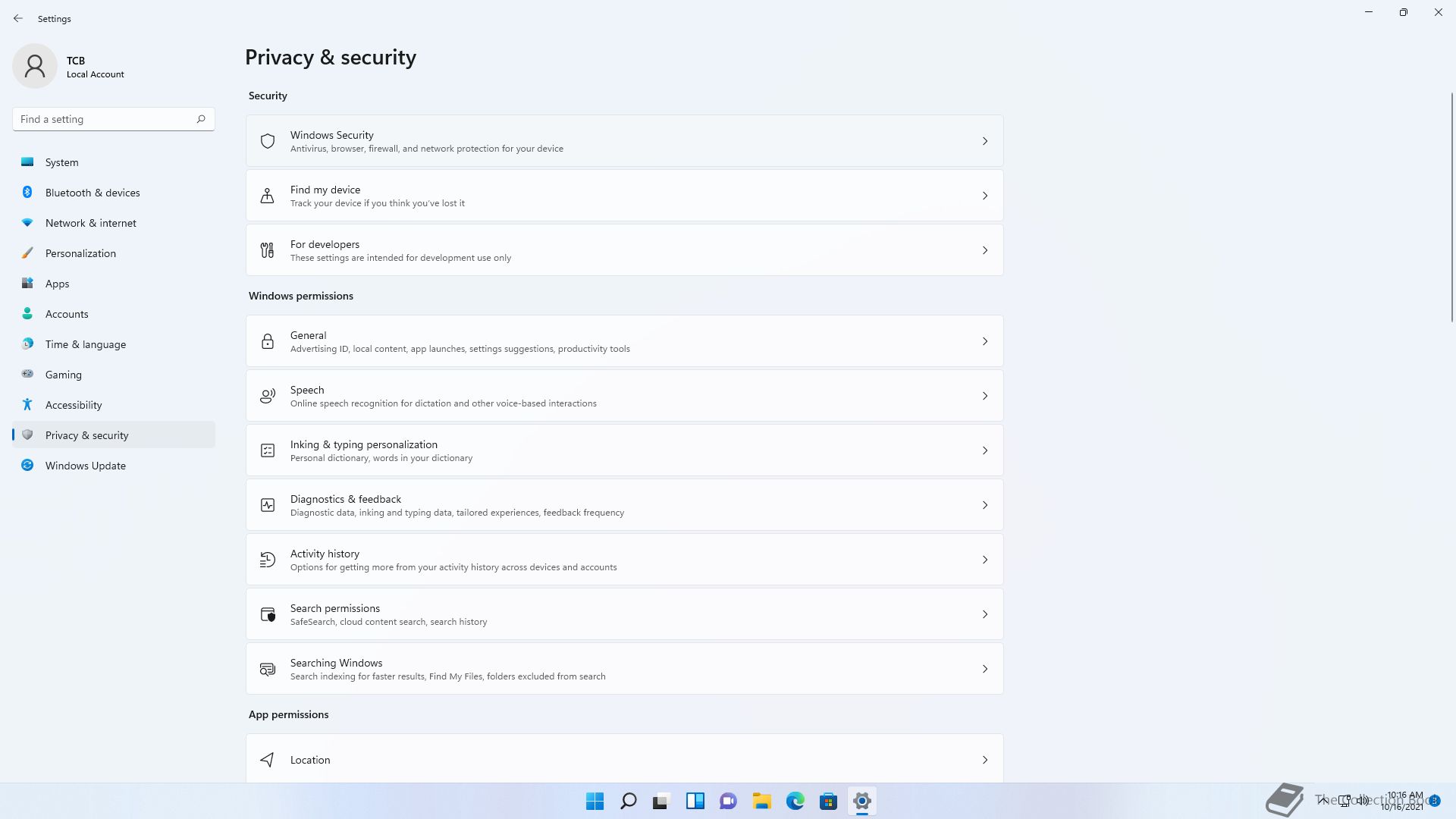This screenshot has width=1456, height=819.
Task: Click the For developers tools icon
Action: pyautogui.click(x=267, y=250)
